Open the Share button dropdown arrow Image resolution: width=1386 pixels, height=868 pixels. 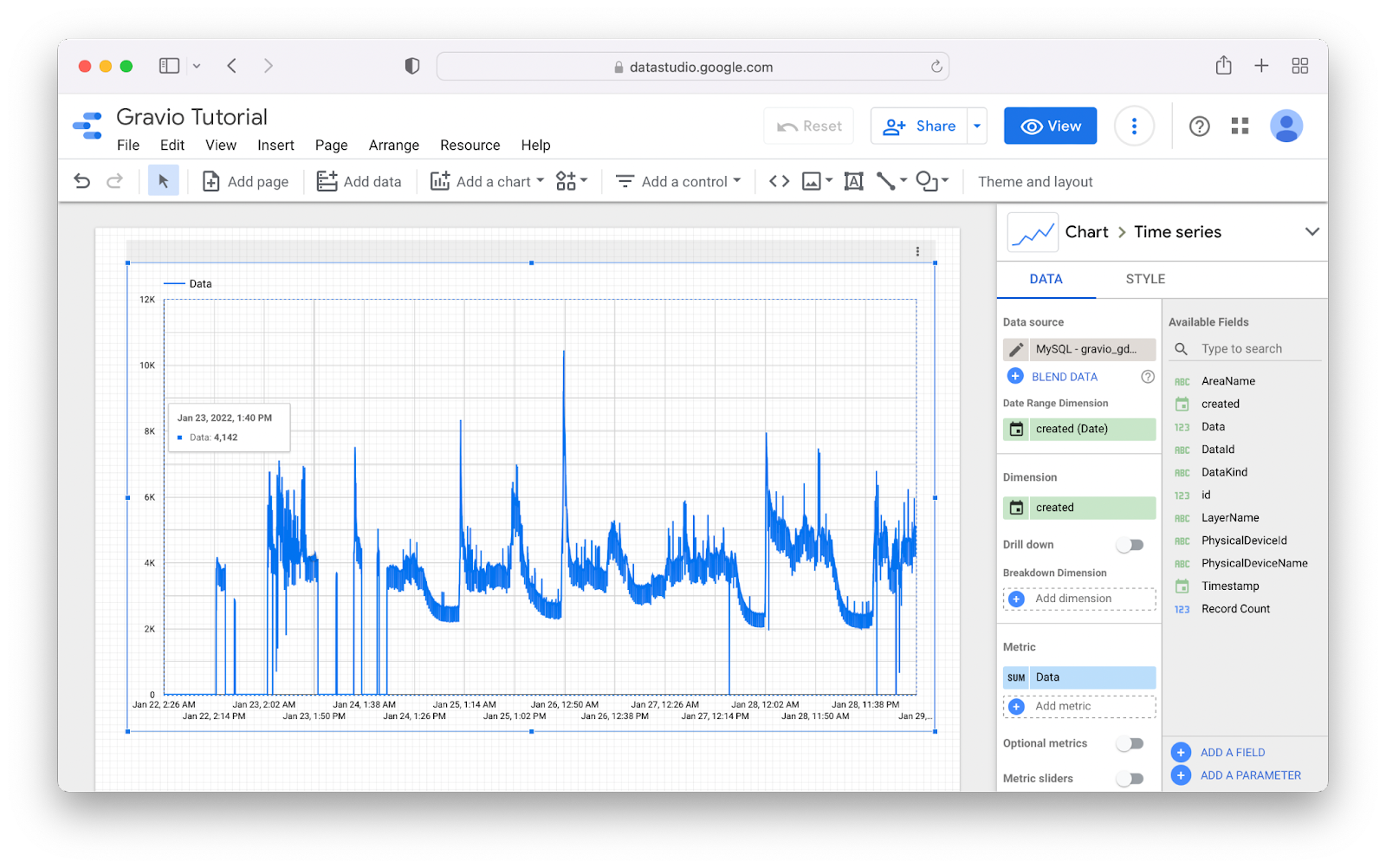[x=976, y=126]
